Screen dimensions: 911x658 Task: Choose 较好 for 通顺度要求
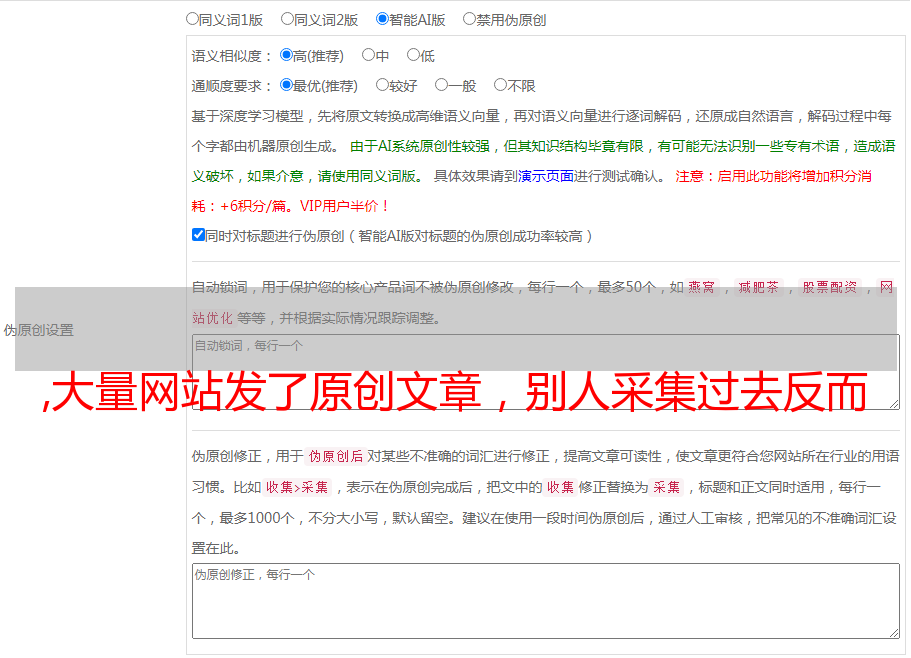[x=382, y=85]
